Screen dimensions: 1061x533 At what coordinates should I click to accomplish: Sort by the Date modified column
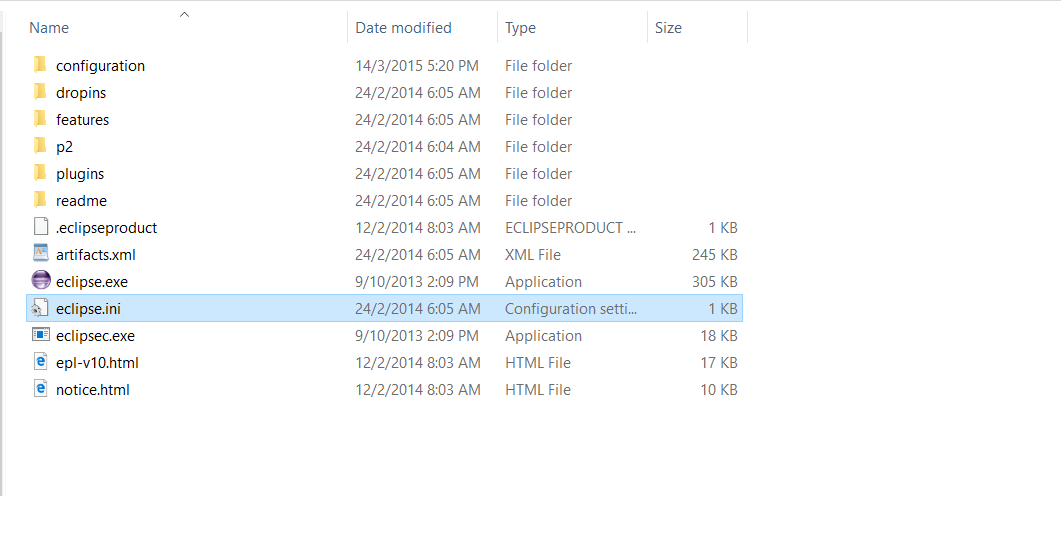[403, 28]
